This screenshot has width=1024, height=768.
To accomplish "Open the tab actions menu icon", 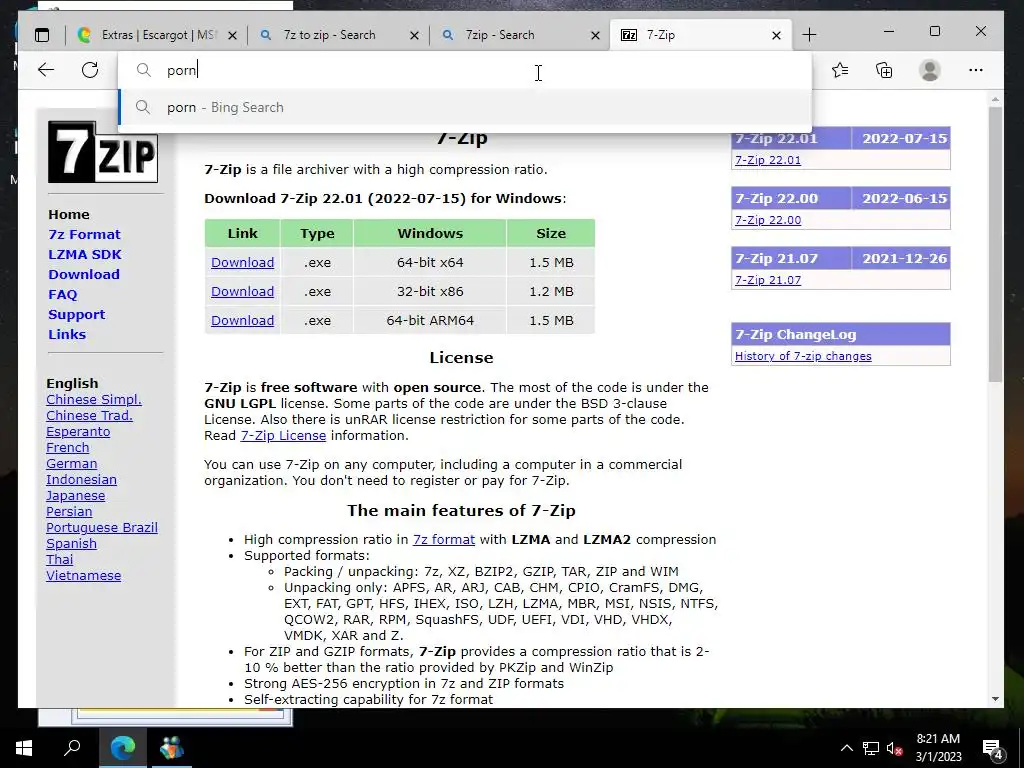I will pos(42,35).
